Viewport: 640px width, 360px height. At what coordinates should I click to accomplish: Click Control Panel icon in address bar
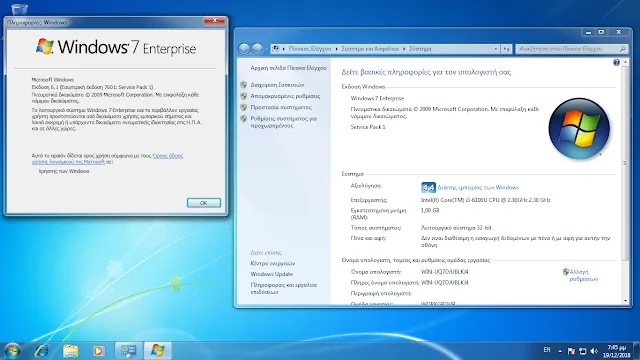tap(276, 49)
